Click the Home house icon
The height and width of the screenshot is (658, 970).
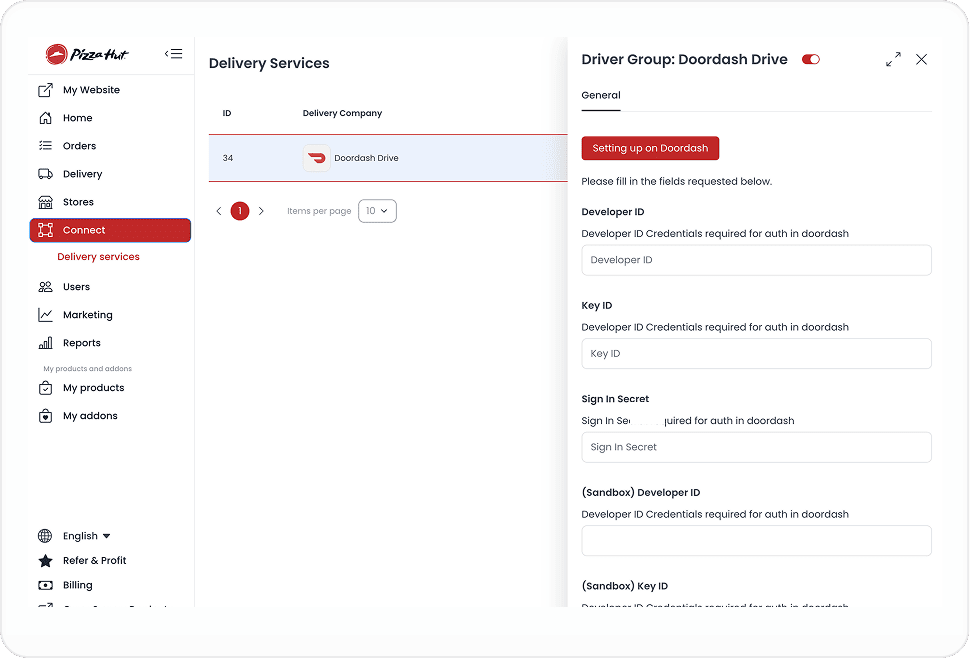coord(45,118)
